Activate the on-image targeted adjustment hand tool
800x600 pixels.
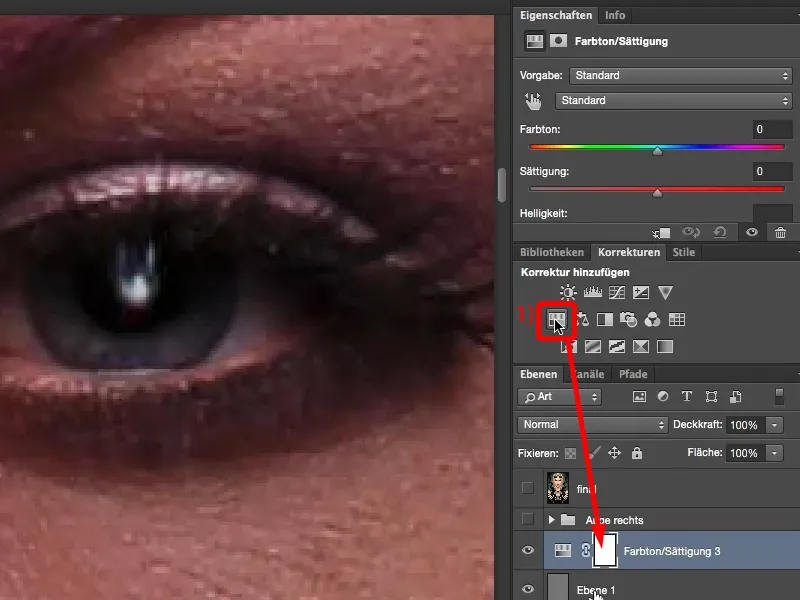[x=533, y=101]
